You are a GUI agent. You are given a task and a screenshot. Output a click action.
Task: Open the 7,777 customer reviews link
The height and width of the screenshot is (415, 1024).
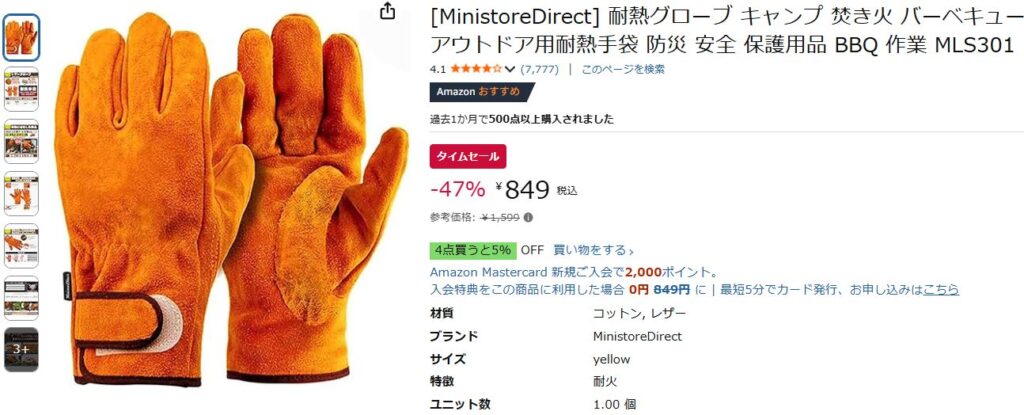click(x=539, y=69)
